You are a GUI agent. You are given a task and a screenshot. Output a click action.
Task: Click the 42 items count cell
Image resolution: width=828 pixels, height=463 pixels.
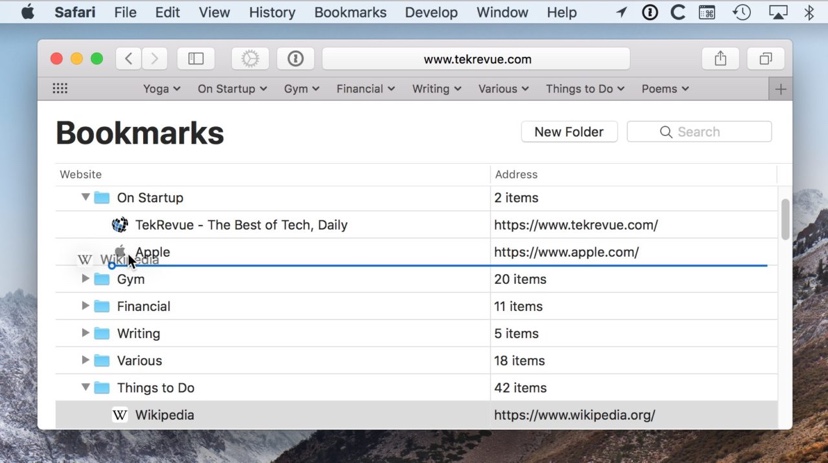point(520,388)
